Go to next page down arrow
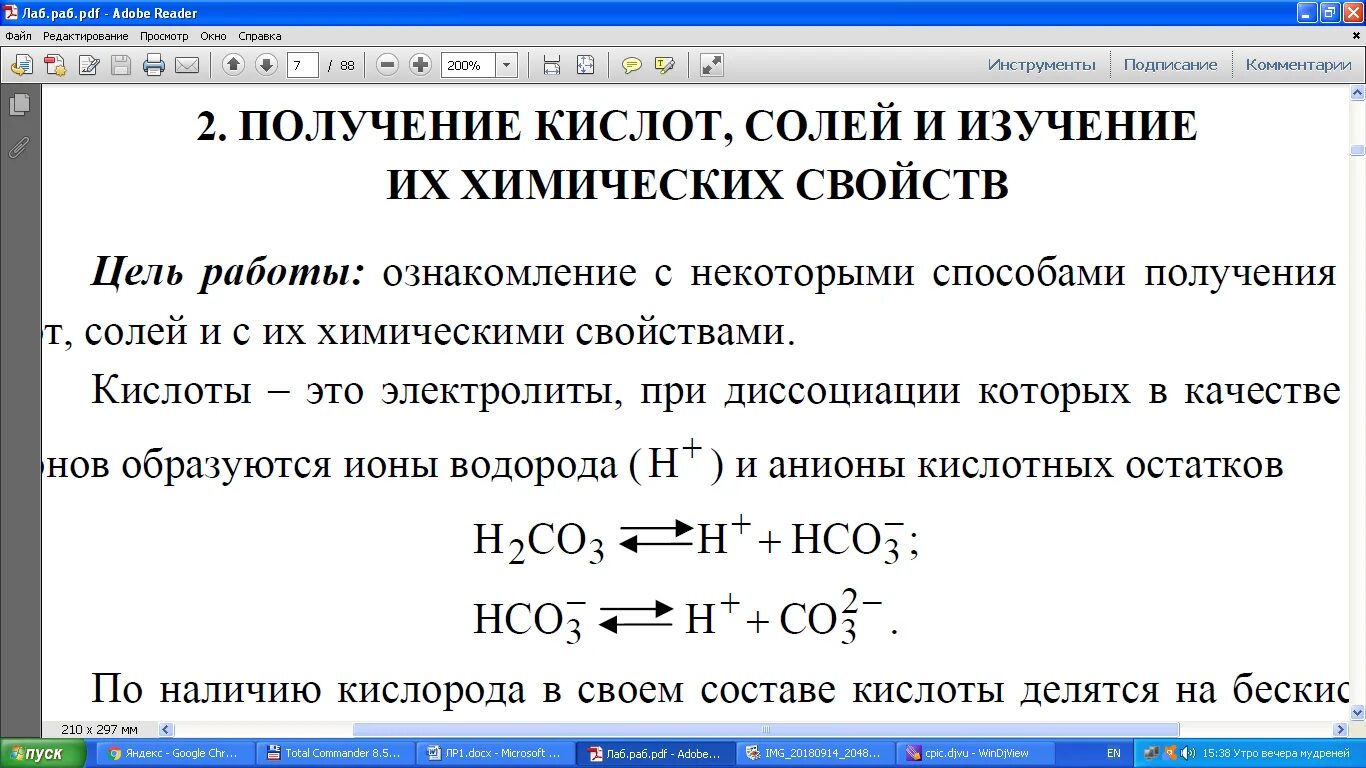Screen dimensions: 1366x768 (266, 65)
